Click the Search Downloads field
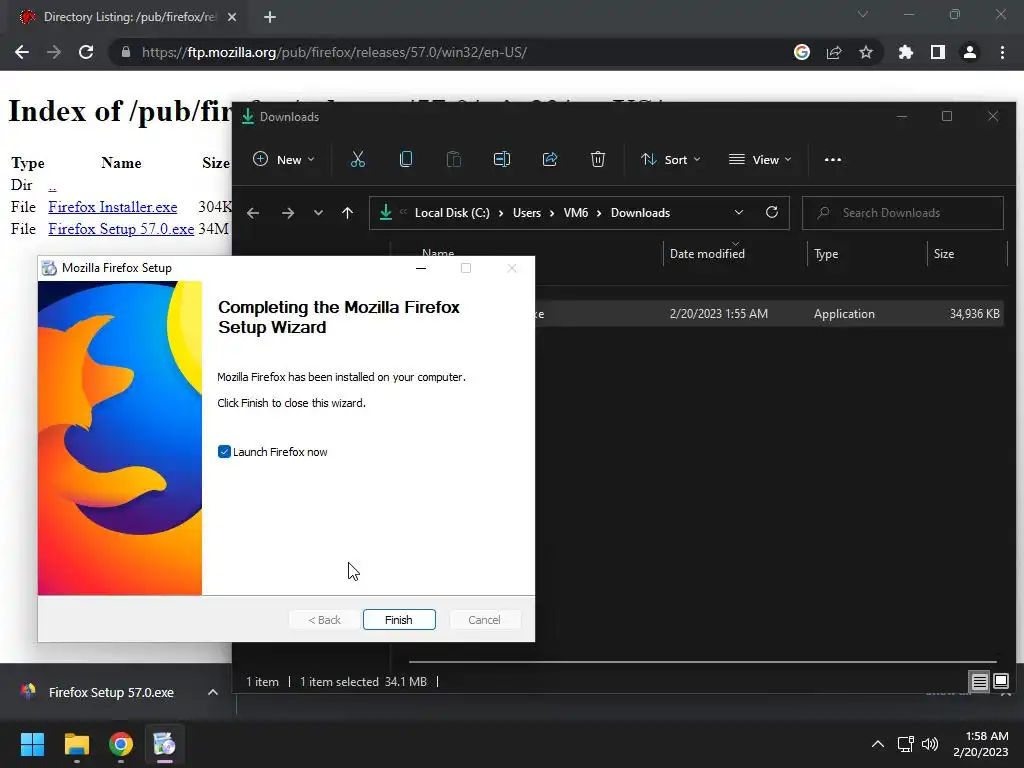Image resolution: width=1024 pixels, height=768 pixels. 903,213
